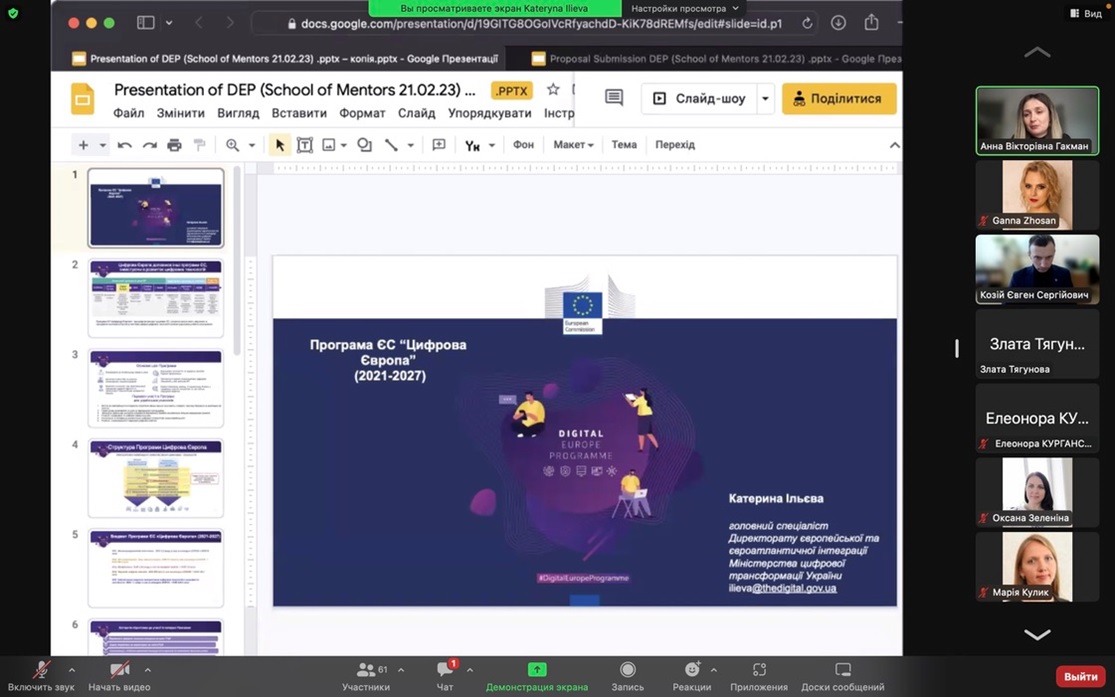Open Формат menu

(x=363, y=113)
